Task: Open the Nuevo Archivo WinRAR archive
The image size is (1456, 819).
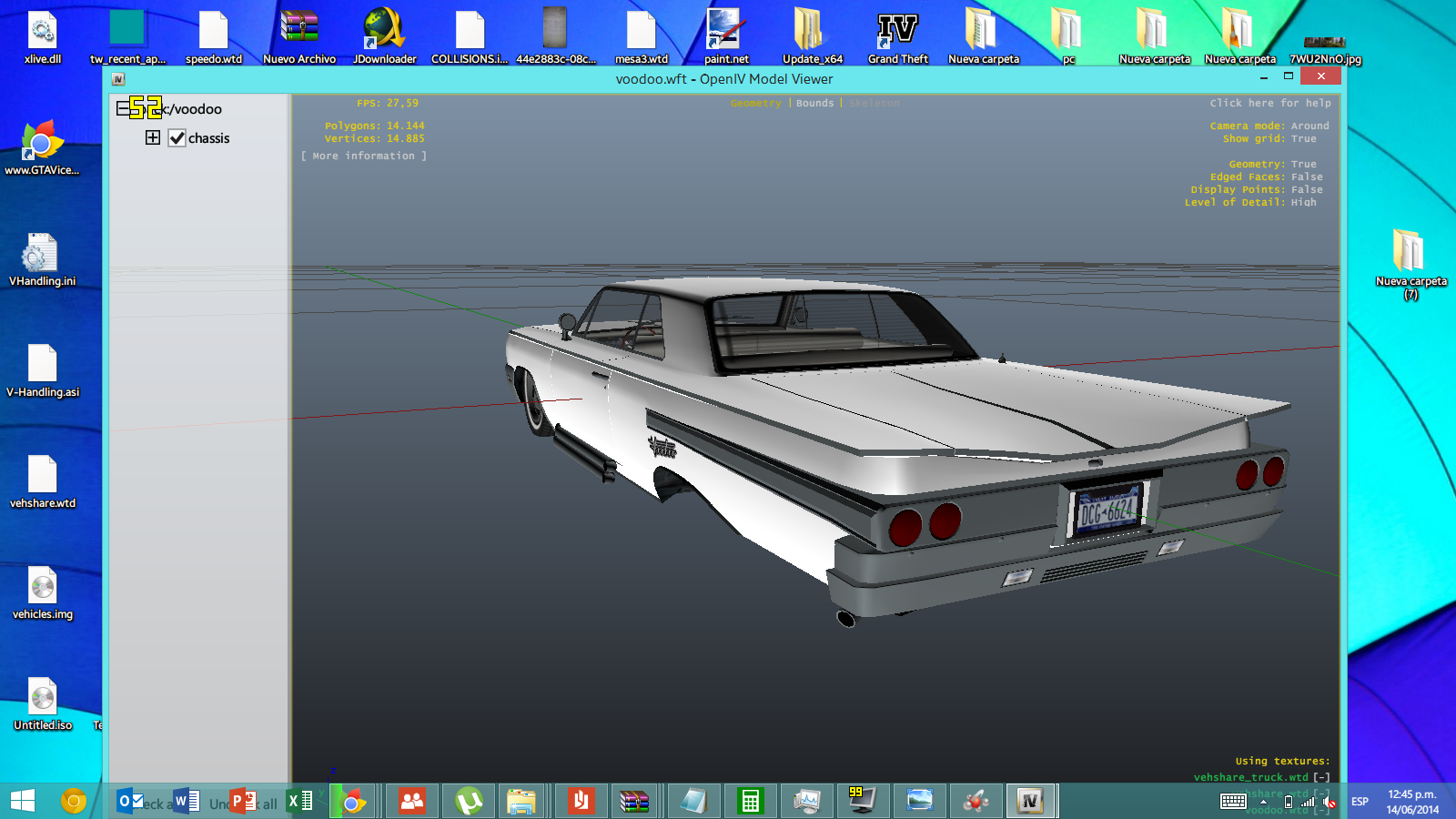Action: 299,38
